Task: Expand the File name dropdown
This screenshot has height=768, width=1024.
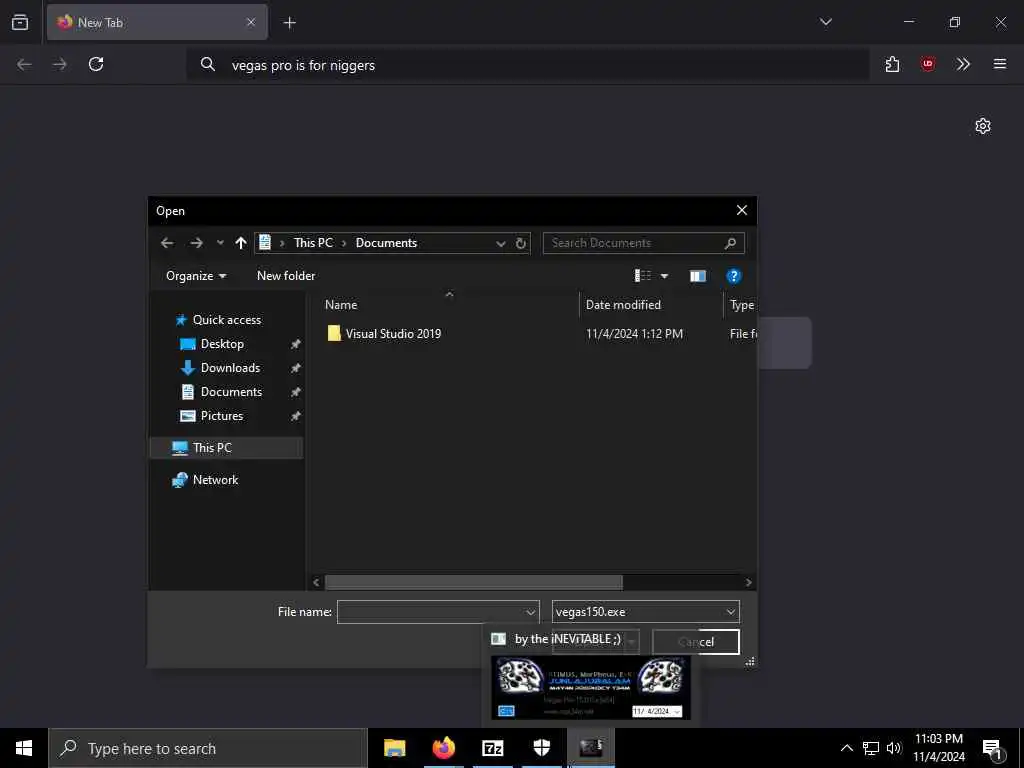Action: coord(530,613)
